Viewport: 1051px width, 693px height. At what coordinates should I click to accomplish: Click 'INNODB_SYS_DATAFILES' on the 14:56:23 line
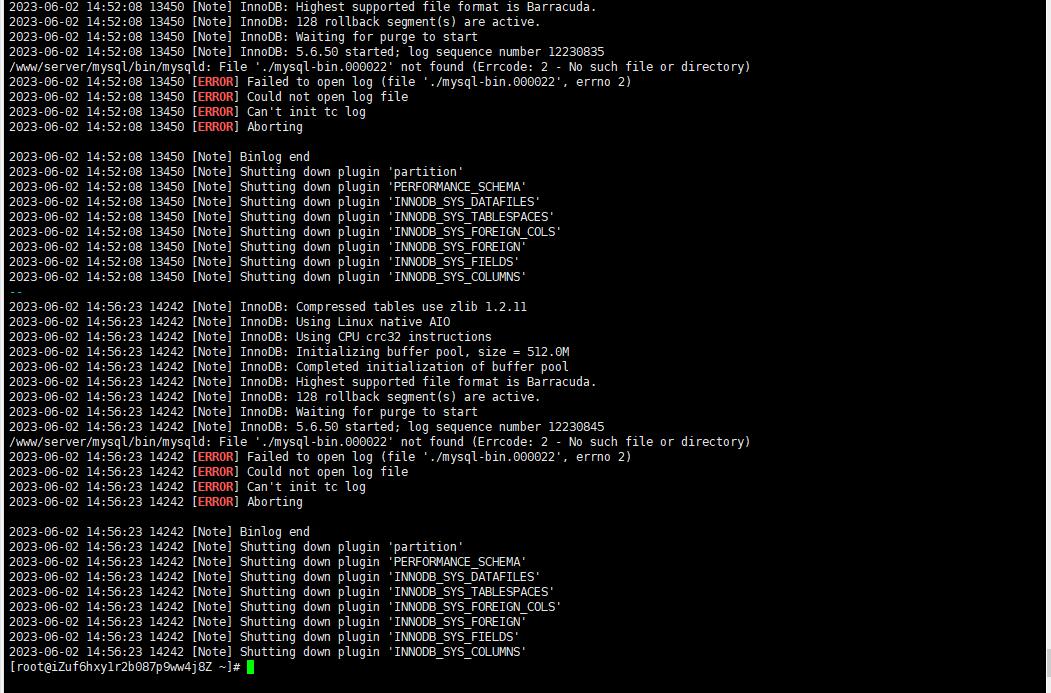(x=464, y=577)
